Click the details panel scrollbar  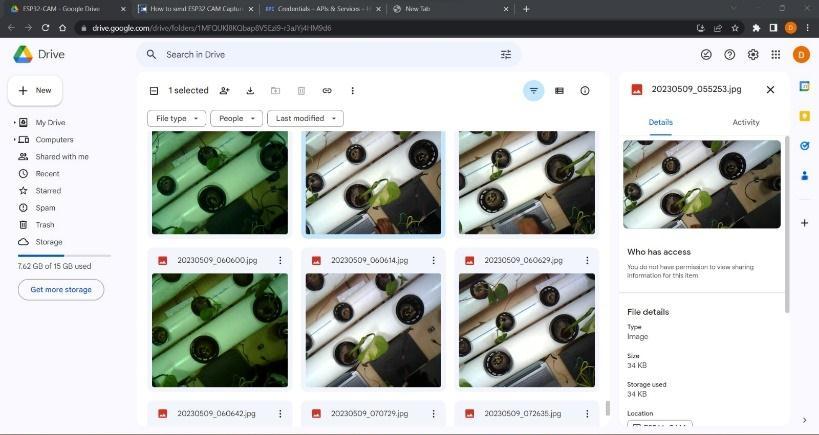pyautogui.click(x=786, y=225)
